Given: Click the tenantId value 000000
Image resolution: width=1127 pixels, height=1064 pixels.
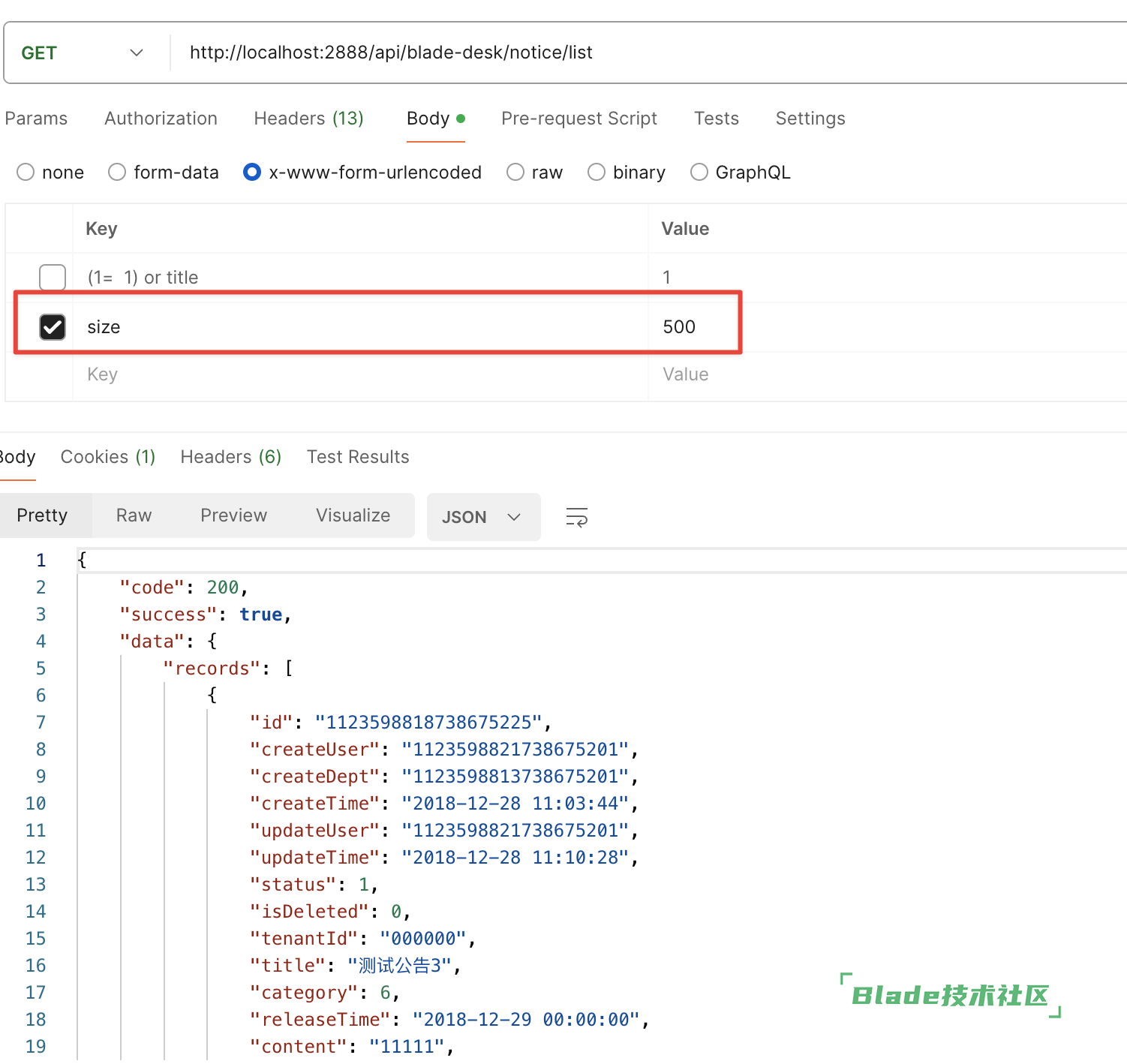Looking at the screenshot, I should click(423, 939).
